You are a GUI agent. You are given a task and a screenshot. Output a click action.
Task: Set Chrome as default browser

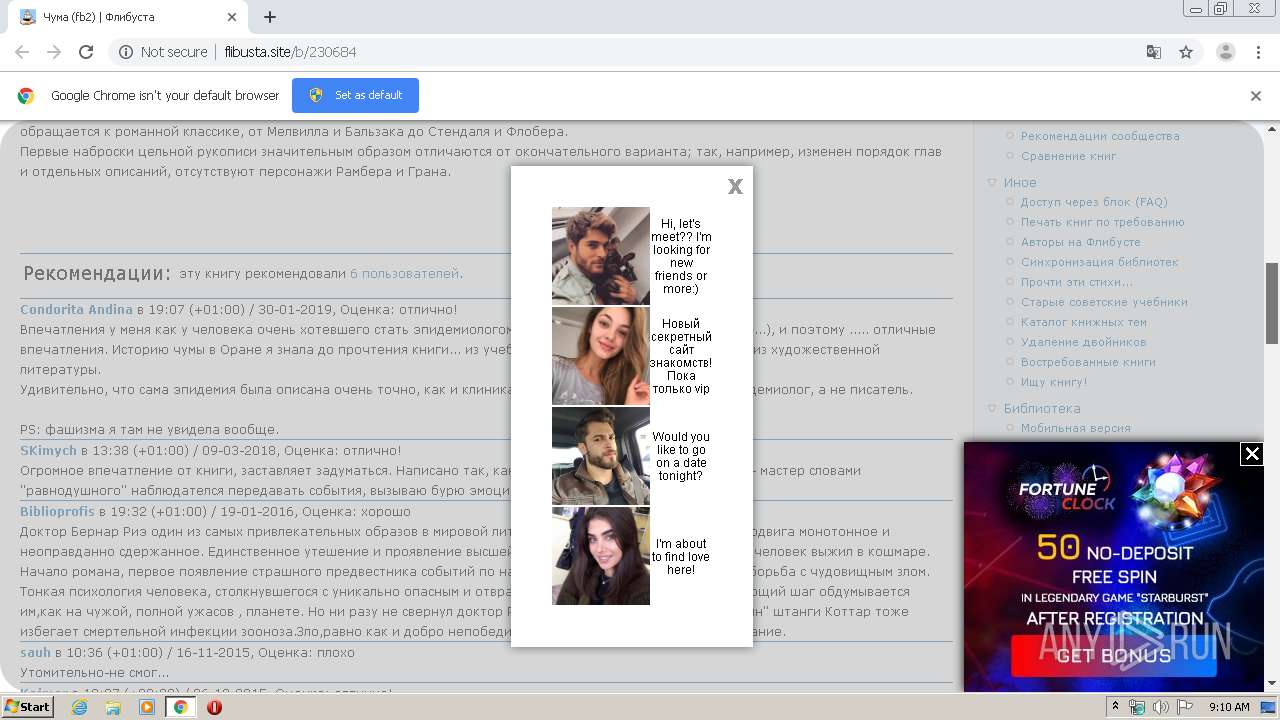tap(355, 96)
